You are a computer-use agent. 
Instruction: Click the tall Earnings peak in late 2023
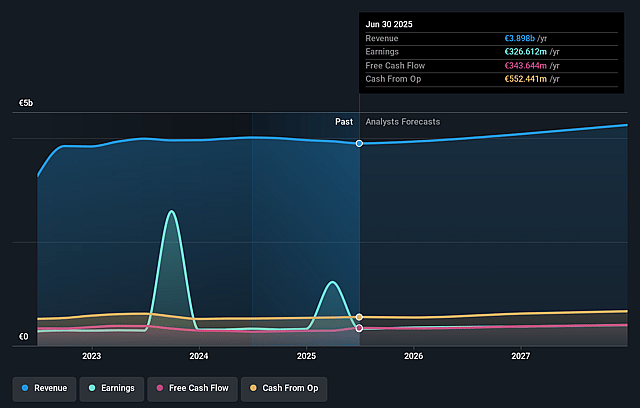pyautogui.click(x=171, y=211)
